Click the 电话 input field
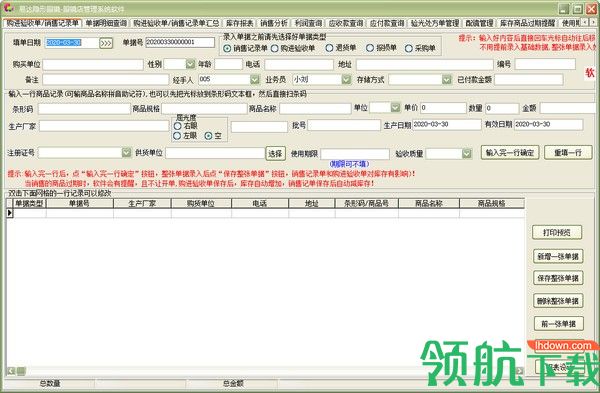 (299, 64)
